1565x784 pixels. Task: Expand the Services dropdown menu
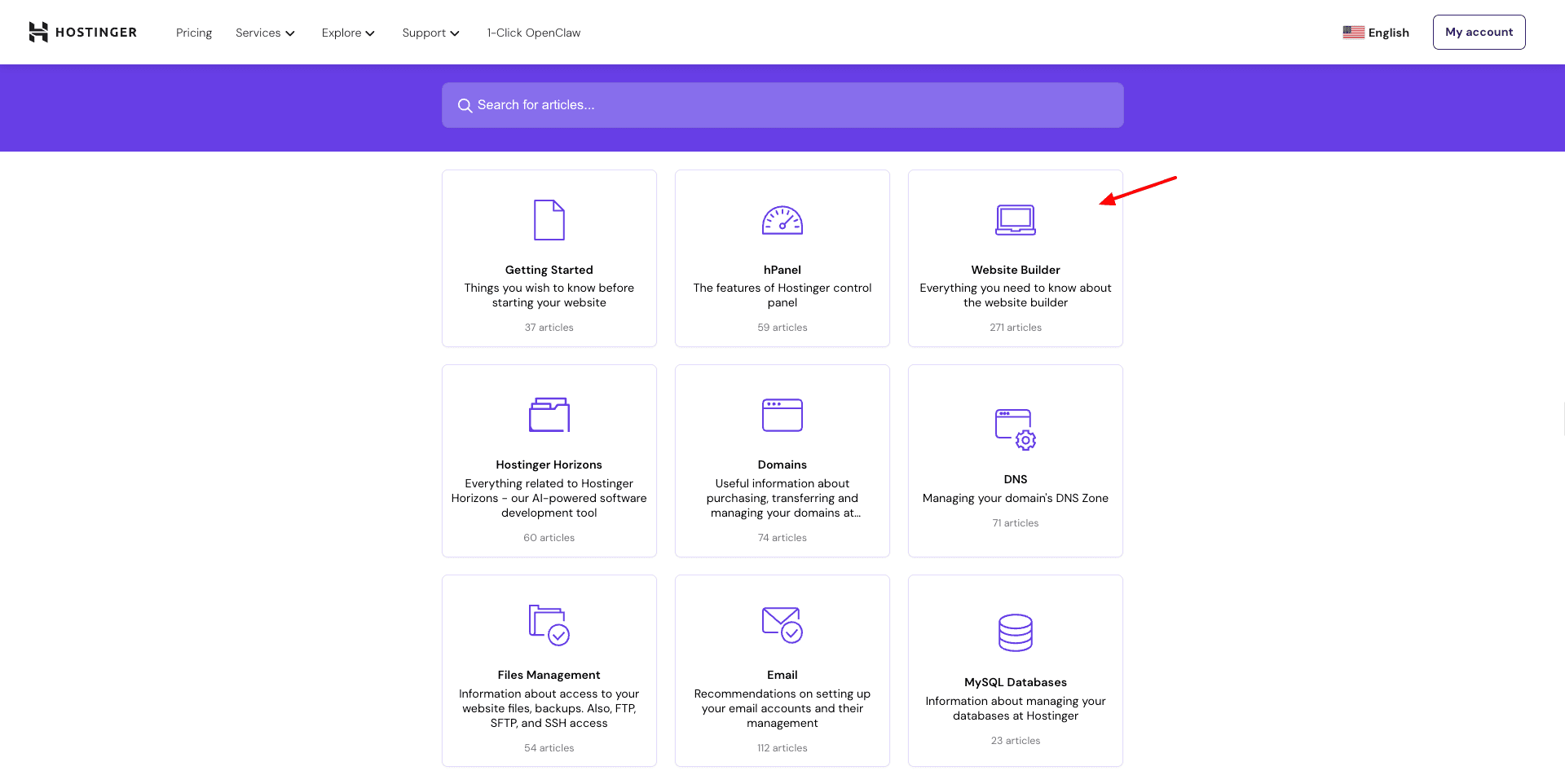pos(265,33)
